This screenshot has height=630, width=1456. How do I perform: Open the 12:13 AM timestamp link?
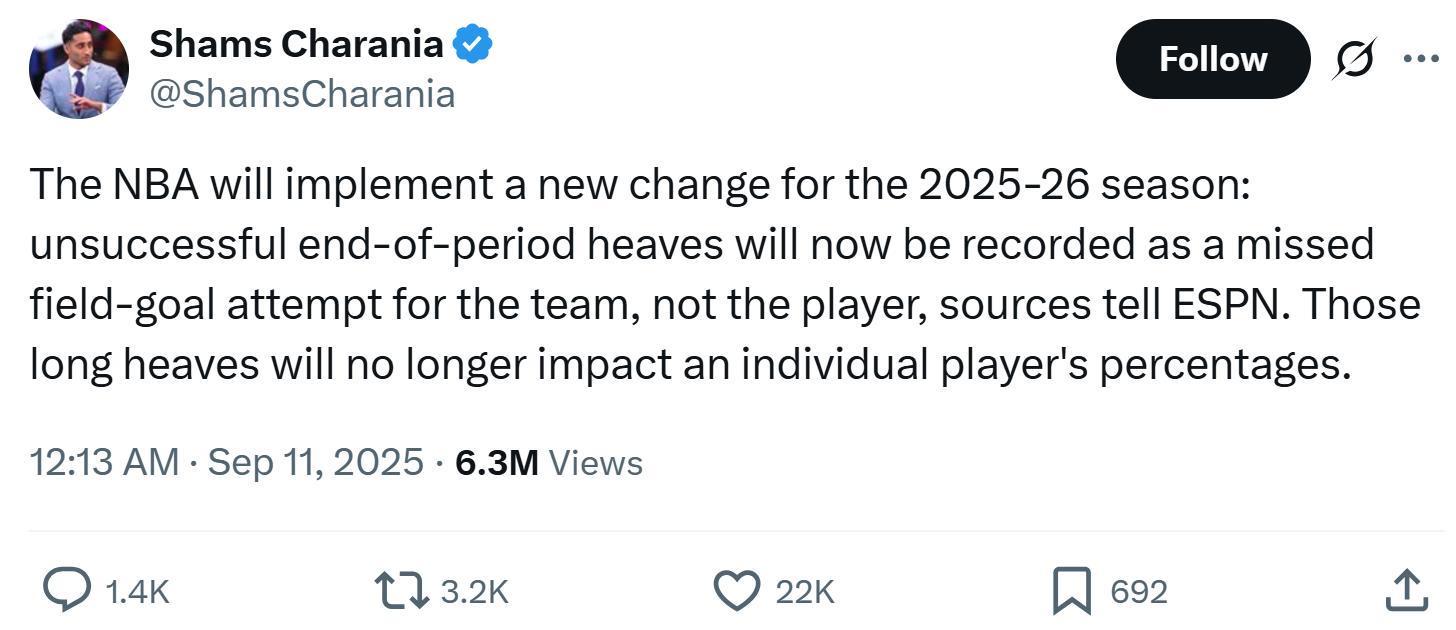[x=104, y=462]
